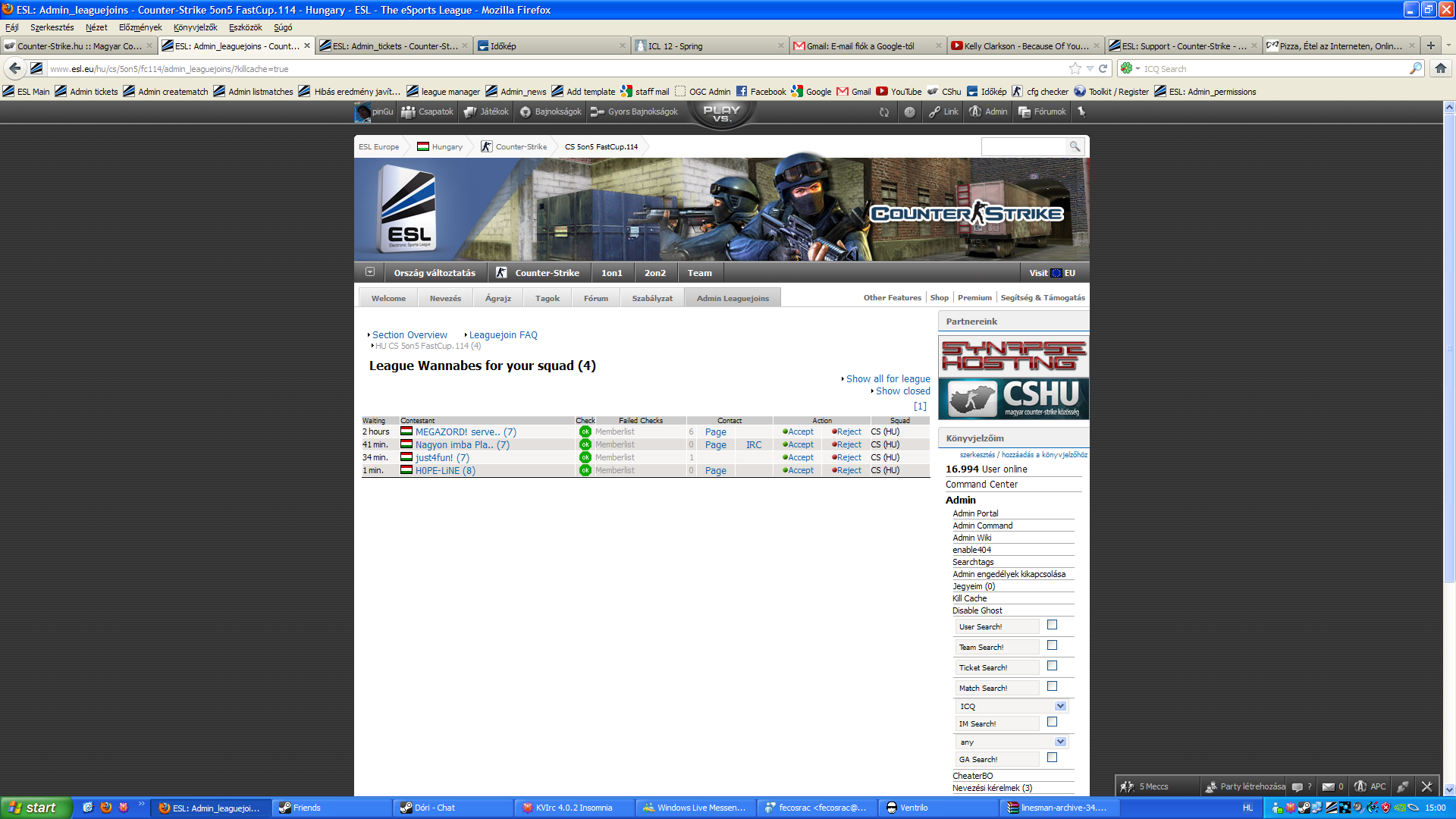This screenshot has height=819, width=1456.
Task: Open the chat bubble icon in bottom bar
Action: coord(1298,787)
